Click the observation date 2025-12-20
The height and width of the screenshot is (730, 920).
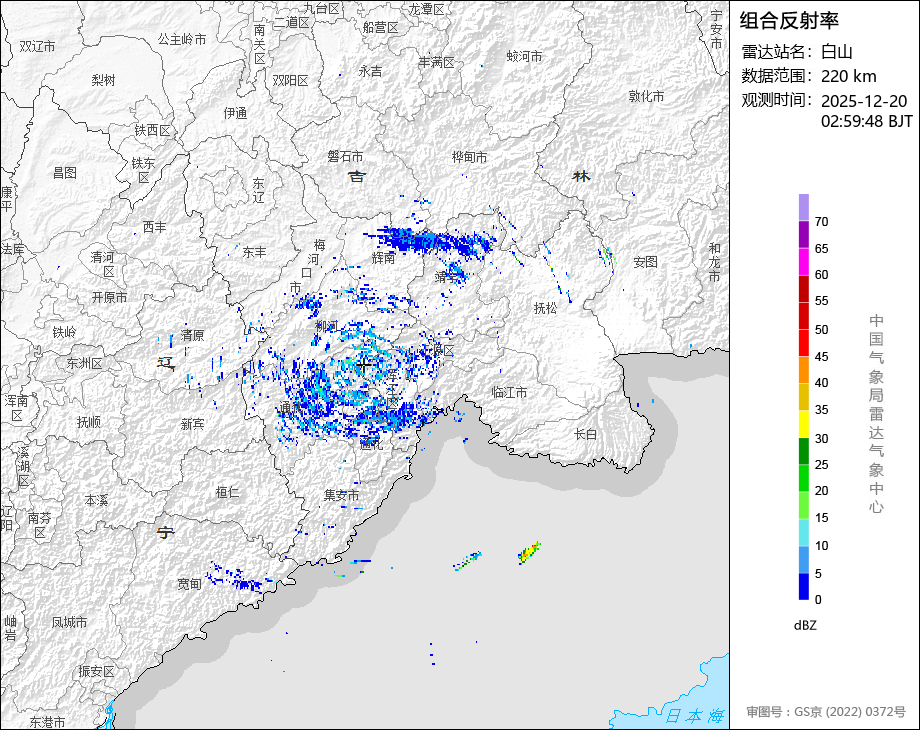click(x=864, y=101)
